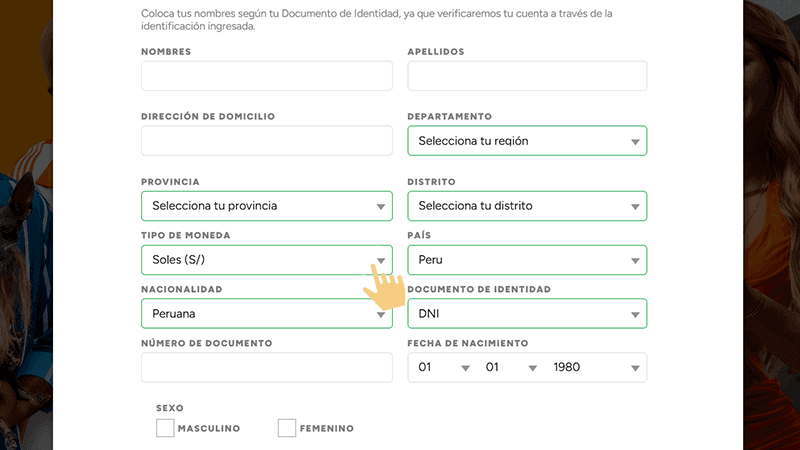Open the birth year 1980 dropdown
Image resolution: width=800 pixels, height=450 pixels.
coord(590,368)
